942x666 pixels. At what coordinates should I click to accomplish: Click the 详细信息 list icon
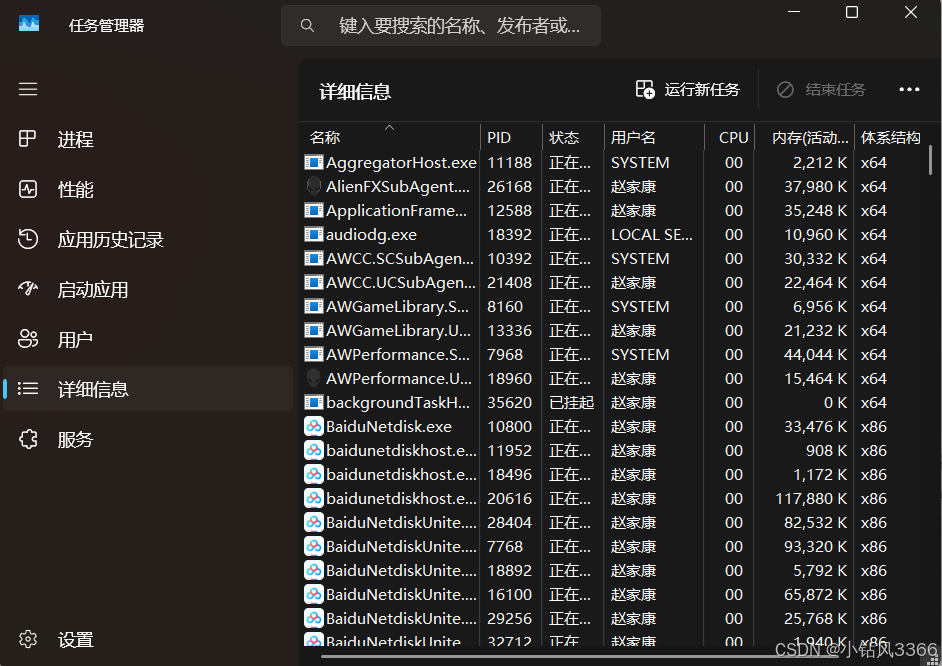pyautogui.click(x=28, y=389)
